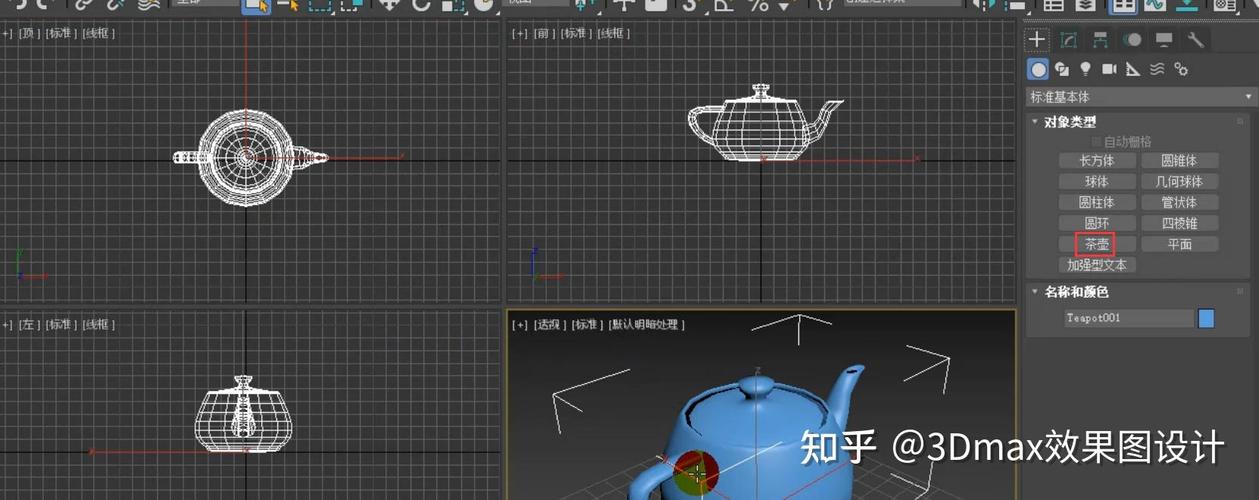Open the [左] left viewport view menu

click(30, 324)
